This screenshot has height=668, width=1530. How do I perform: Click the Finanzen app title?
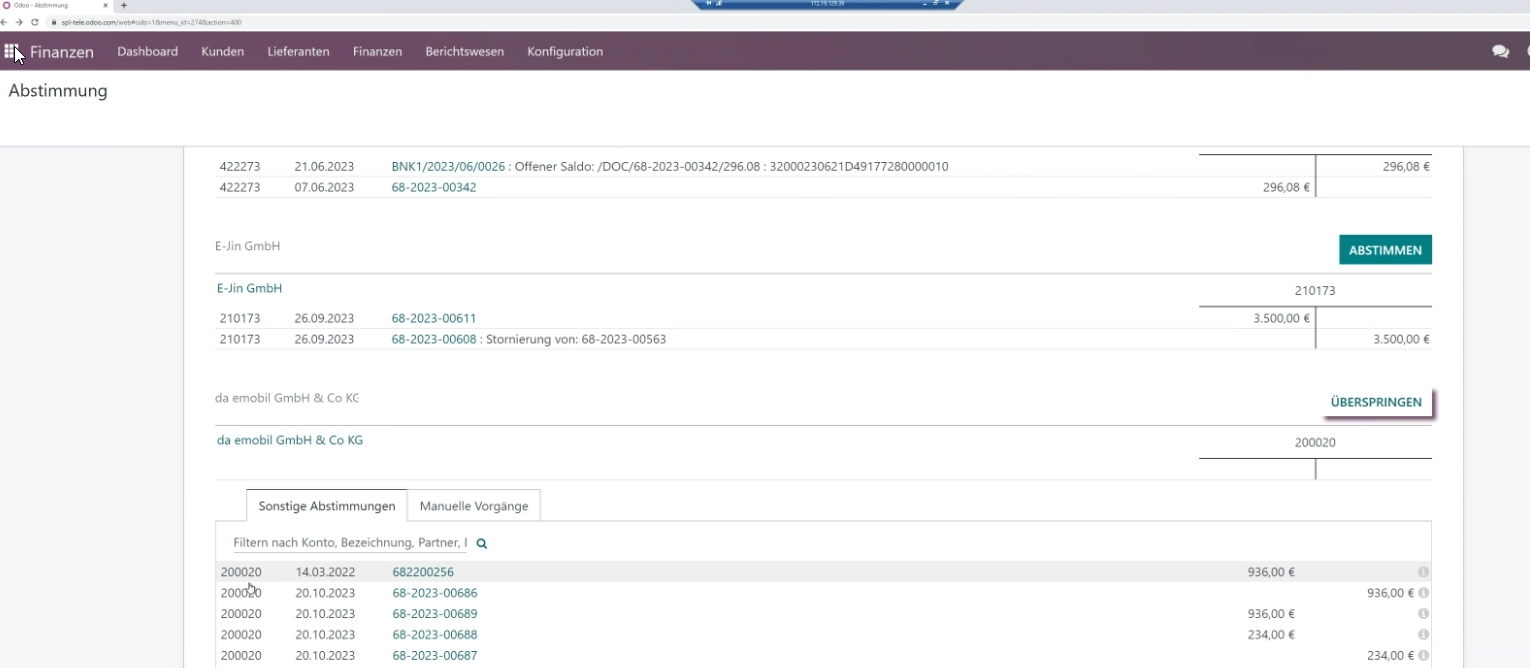tap(62, 52)
